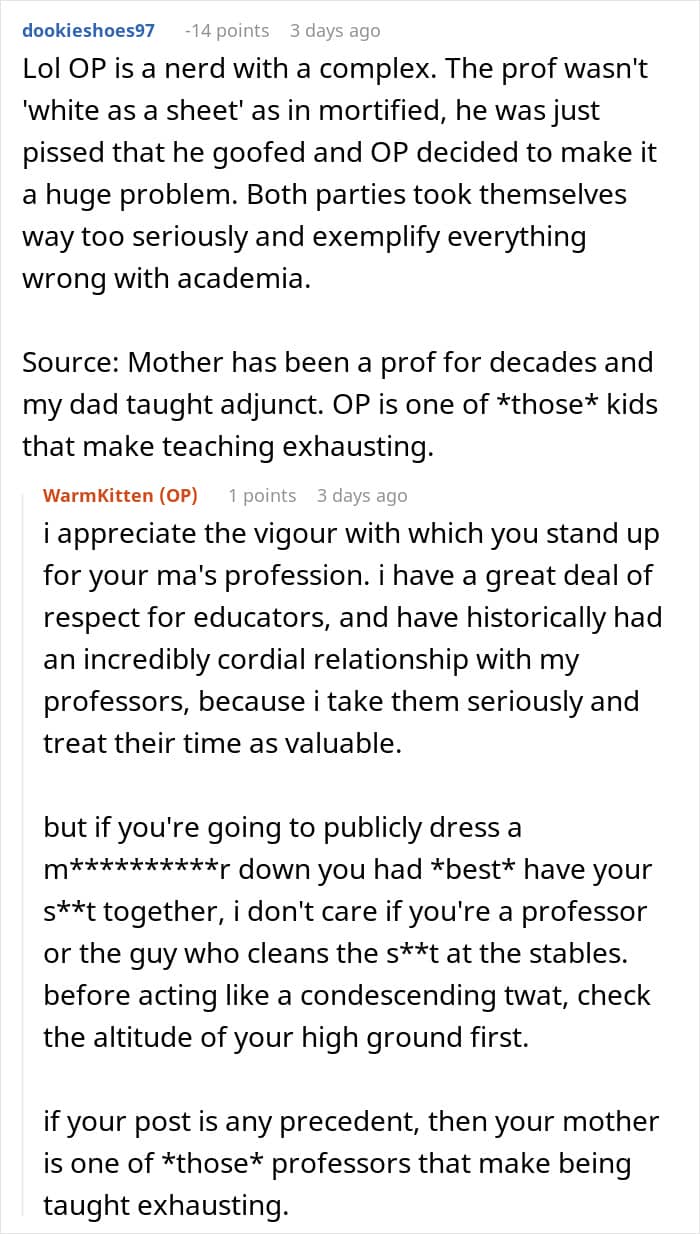This screenshot has width=700, height=1234.
Task: Click the paragraph starting 'i appreciate the vigour'
Action: tap(350, 639)
